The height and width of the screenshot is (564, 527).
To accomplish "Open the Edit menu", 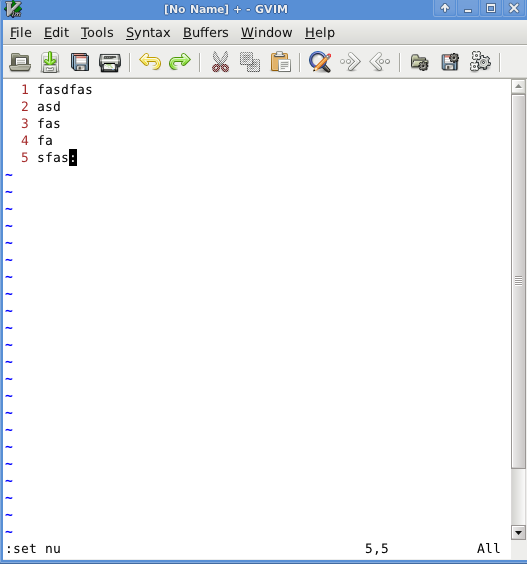I will pyautogui.click(x=56, y=33).
